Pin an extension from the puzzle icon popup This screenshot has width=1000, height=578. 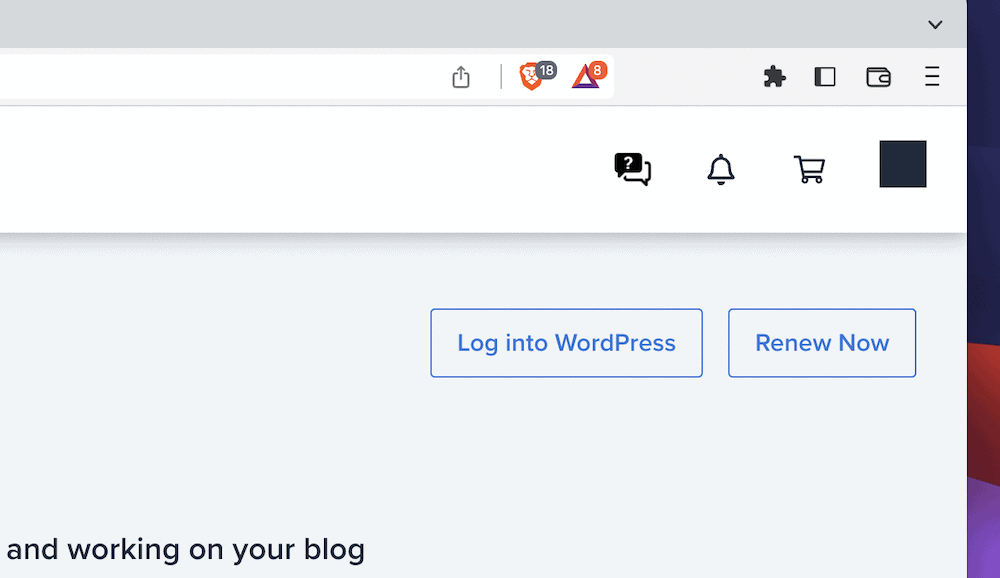coord(774,76)
